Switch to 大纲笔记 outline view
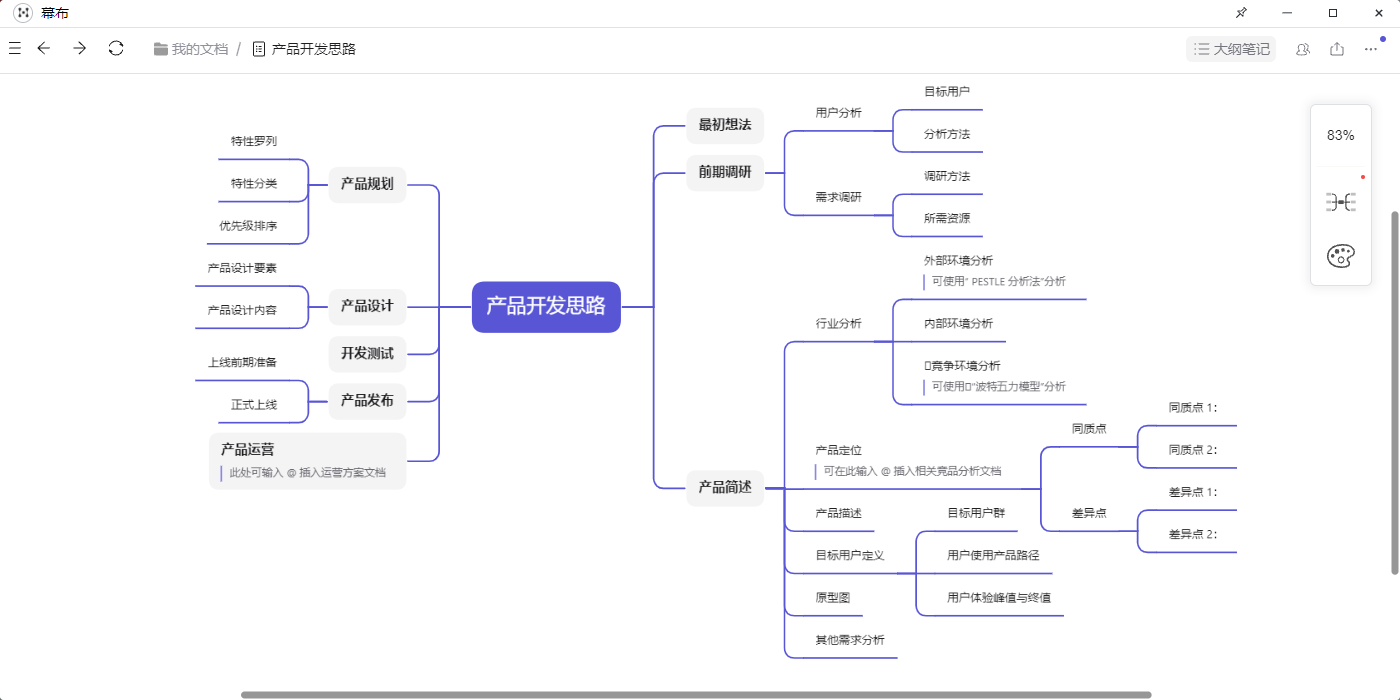 (1231, 49)
